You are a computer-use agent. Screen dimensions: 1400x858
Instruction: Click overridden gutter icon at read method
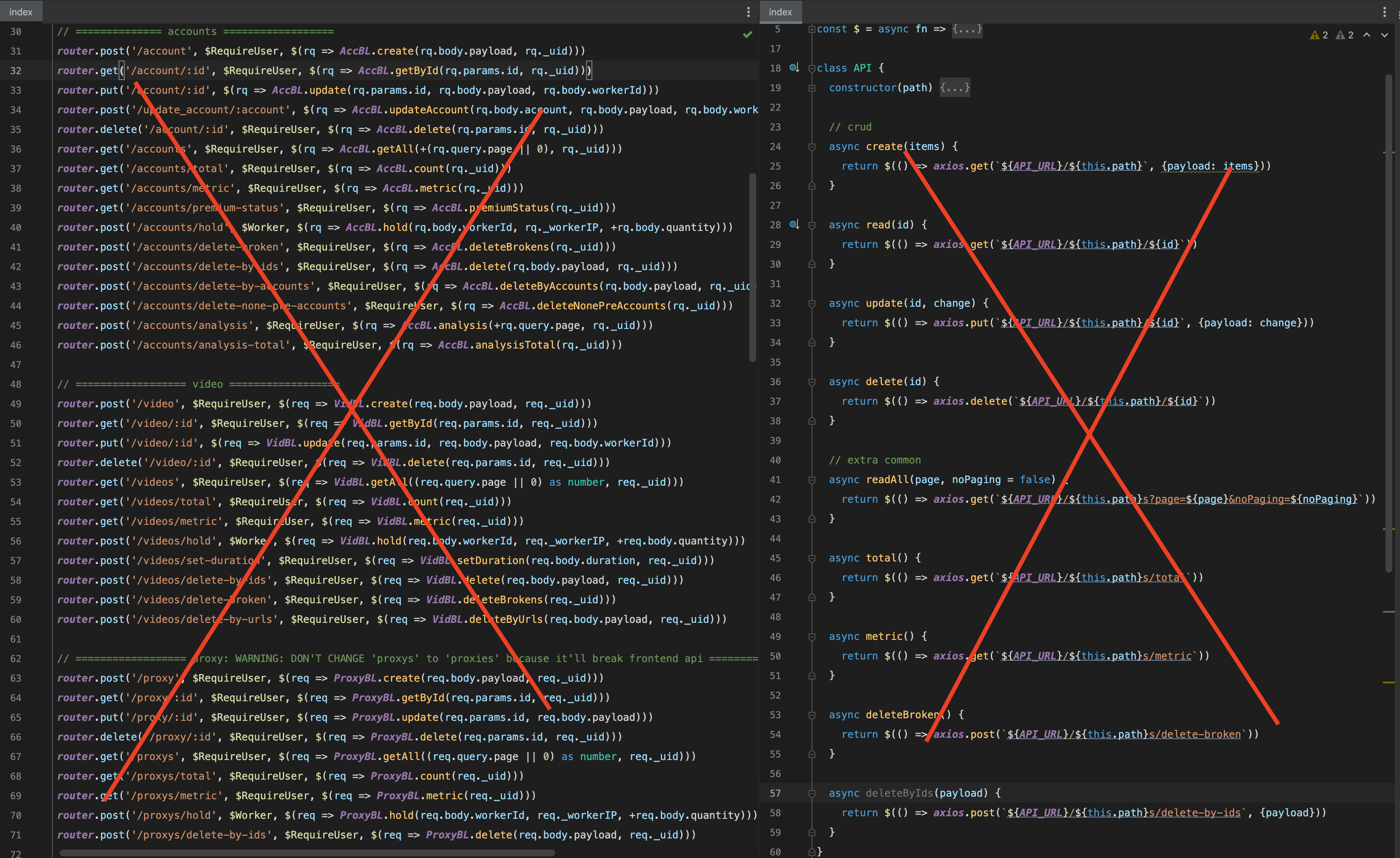[794, 225]
